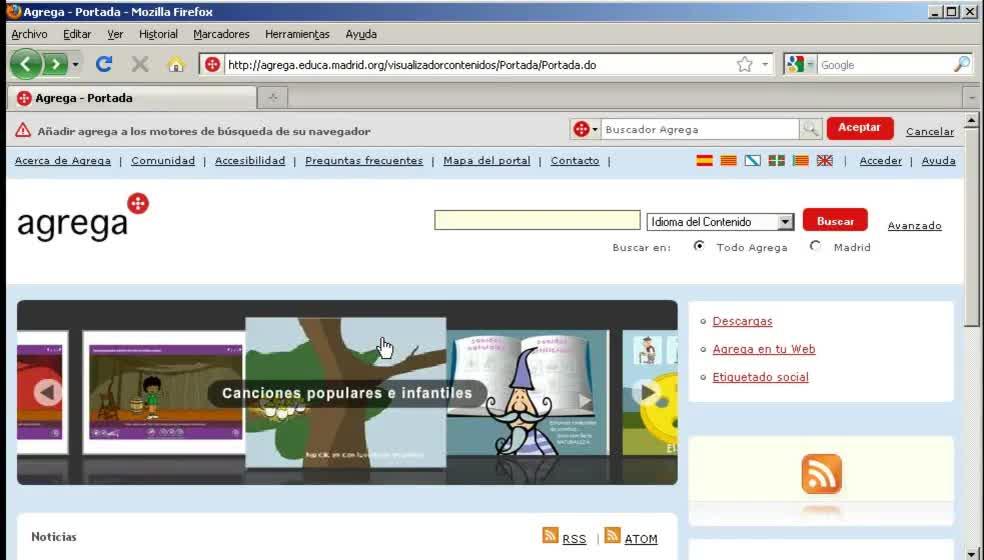
Task: Open the Herramientas menu
Action: tap(297, 34)
